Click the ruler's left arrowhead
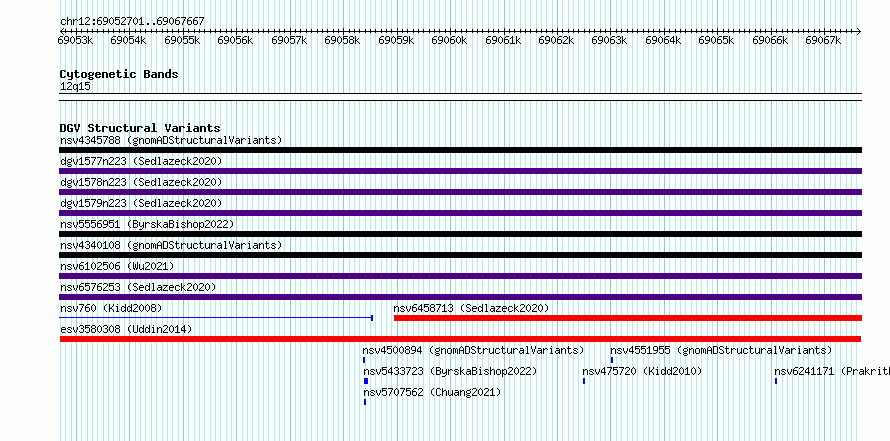This screenshot has width=890, height=441. click(x=62, y=31)
